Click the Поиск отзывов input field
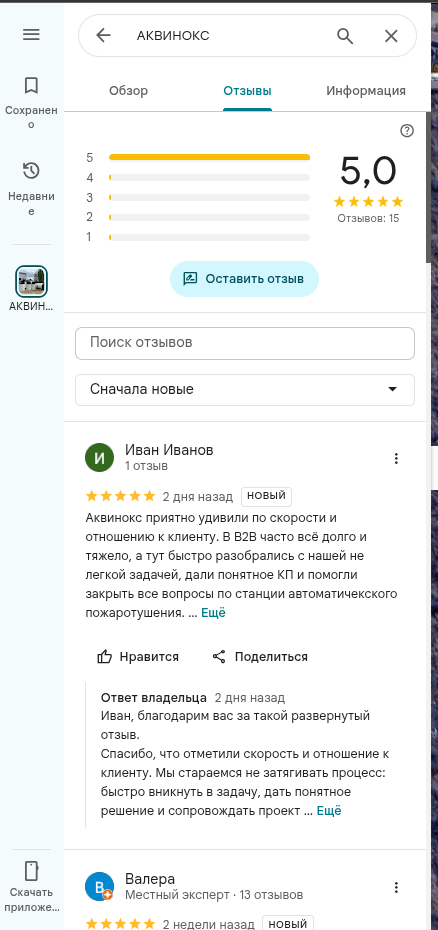 (x=245, y=343)
